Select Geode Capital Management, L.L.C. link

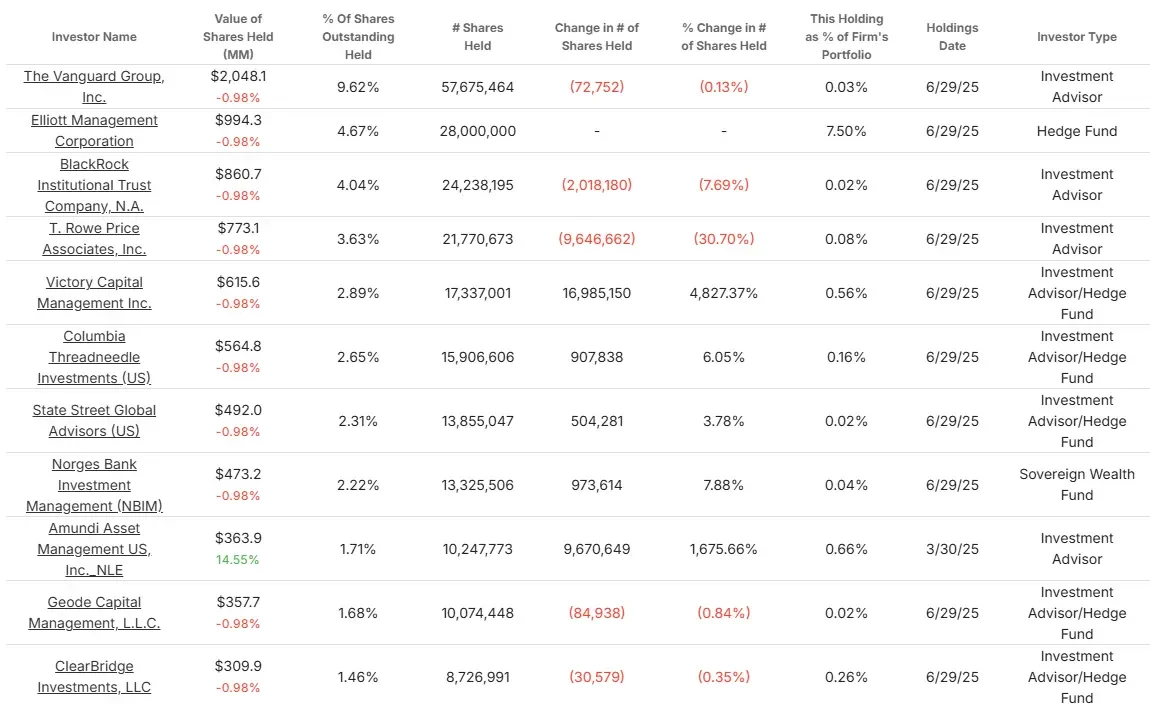pos(94,613)
